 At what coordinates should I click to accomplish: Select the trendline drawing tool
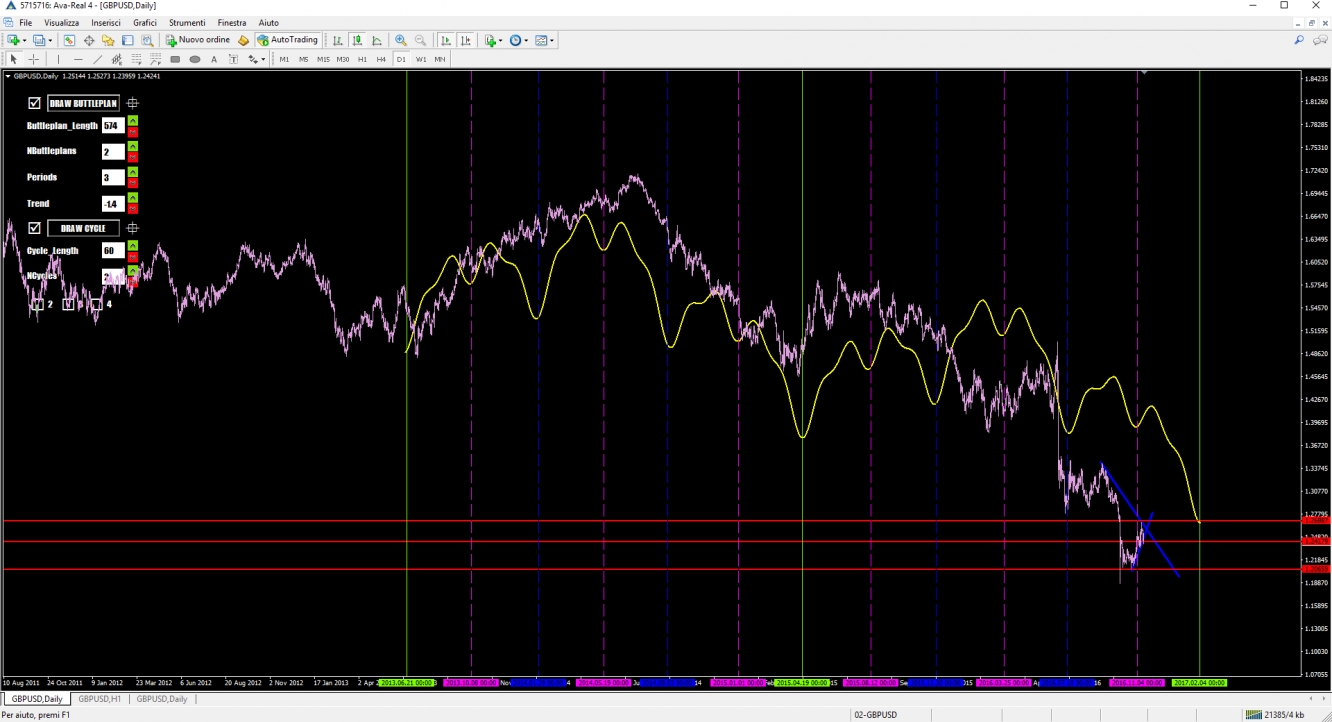pos(97,59)
